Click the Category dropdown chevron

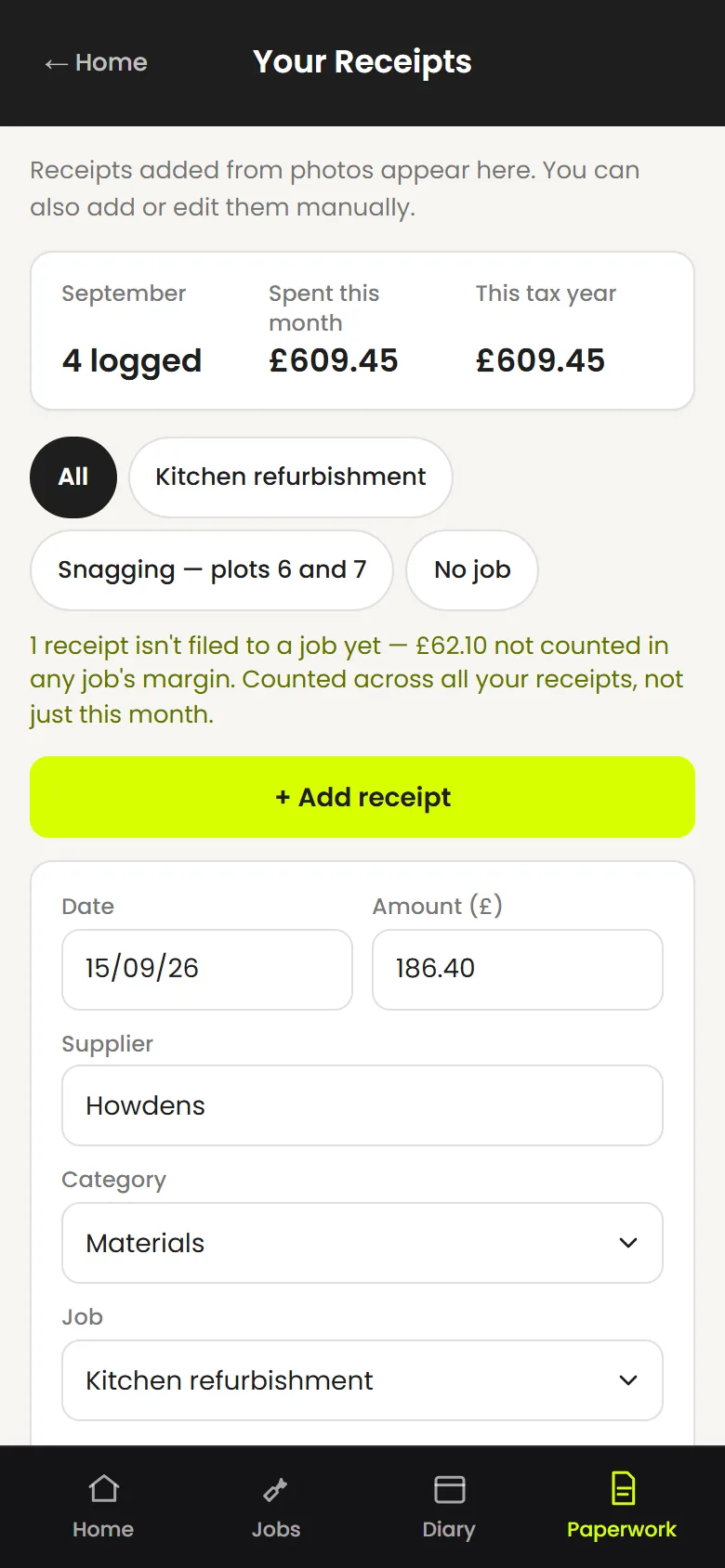pyautogui.click(x=628, y=1243)
